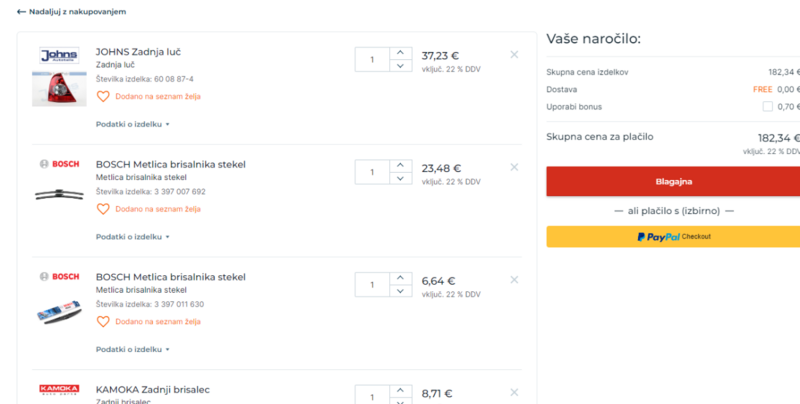This screenshot has width=800, height=404.
Task: Expand Podatki o izdelku for BOSCH 3 397 007 692
Action: (x=133, y=237)
